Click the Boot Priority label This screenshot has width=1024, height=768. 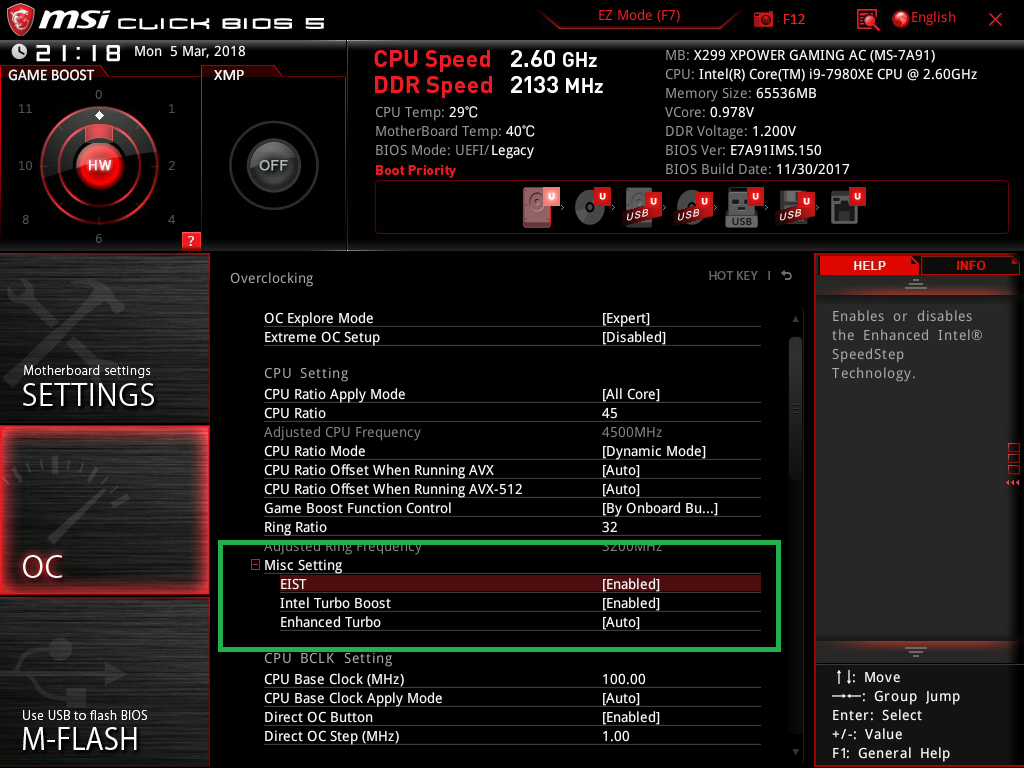[415, 170]
